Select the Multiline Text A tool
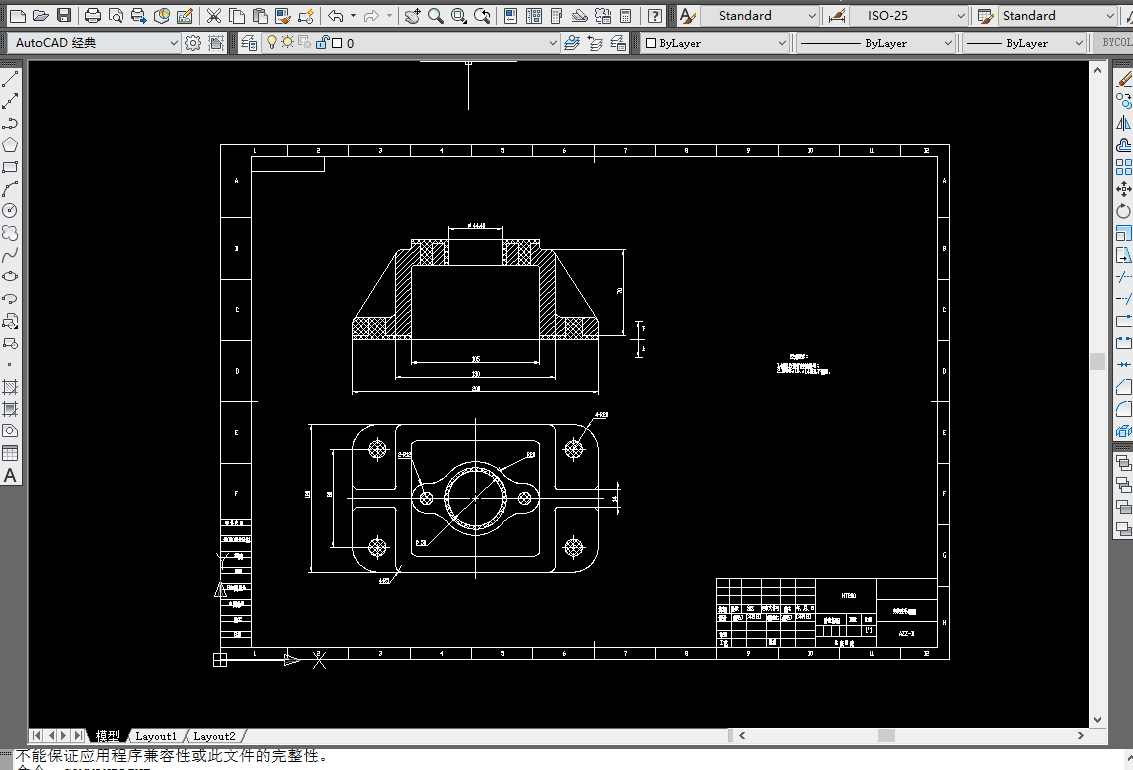 [x=10, y=475]
